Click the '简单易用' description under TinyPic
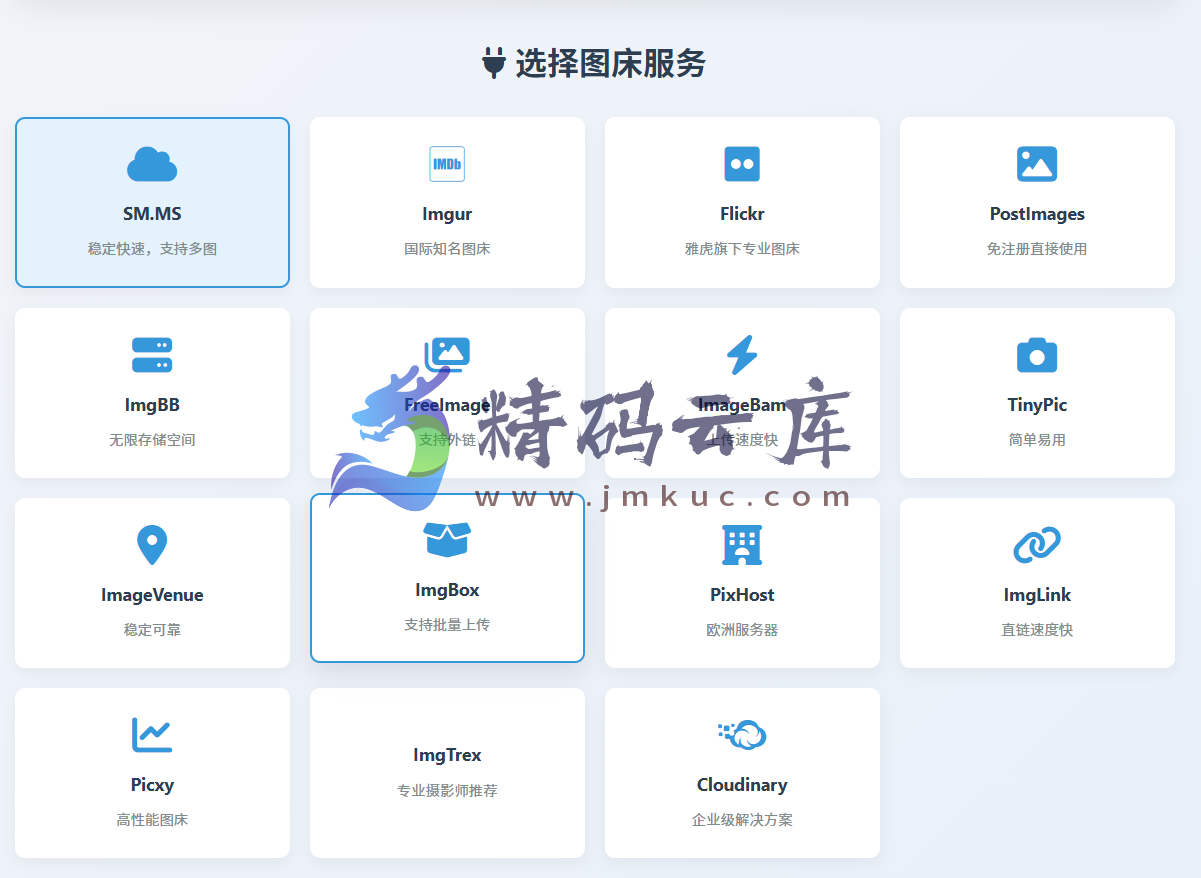Screen dimensions: 1201x878 click(1037, 440)
